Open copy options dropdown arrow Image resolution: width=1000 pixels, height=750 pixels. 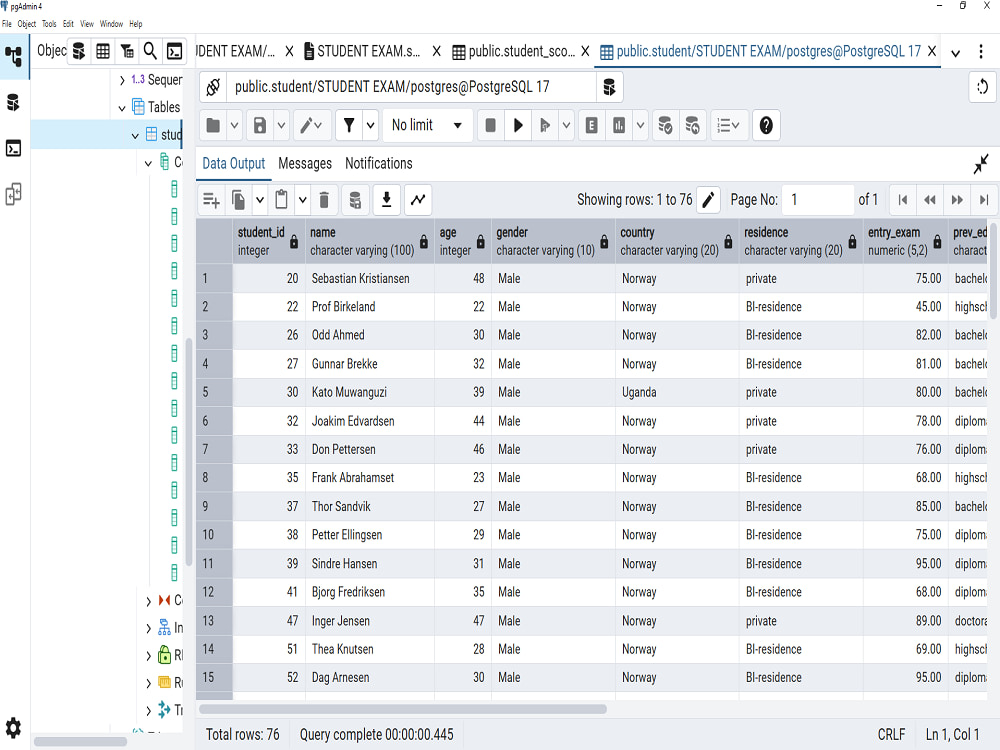(x=260, y=200)
